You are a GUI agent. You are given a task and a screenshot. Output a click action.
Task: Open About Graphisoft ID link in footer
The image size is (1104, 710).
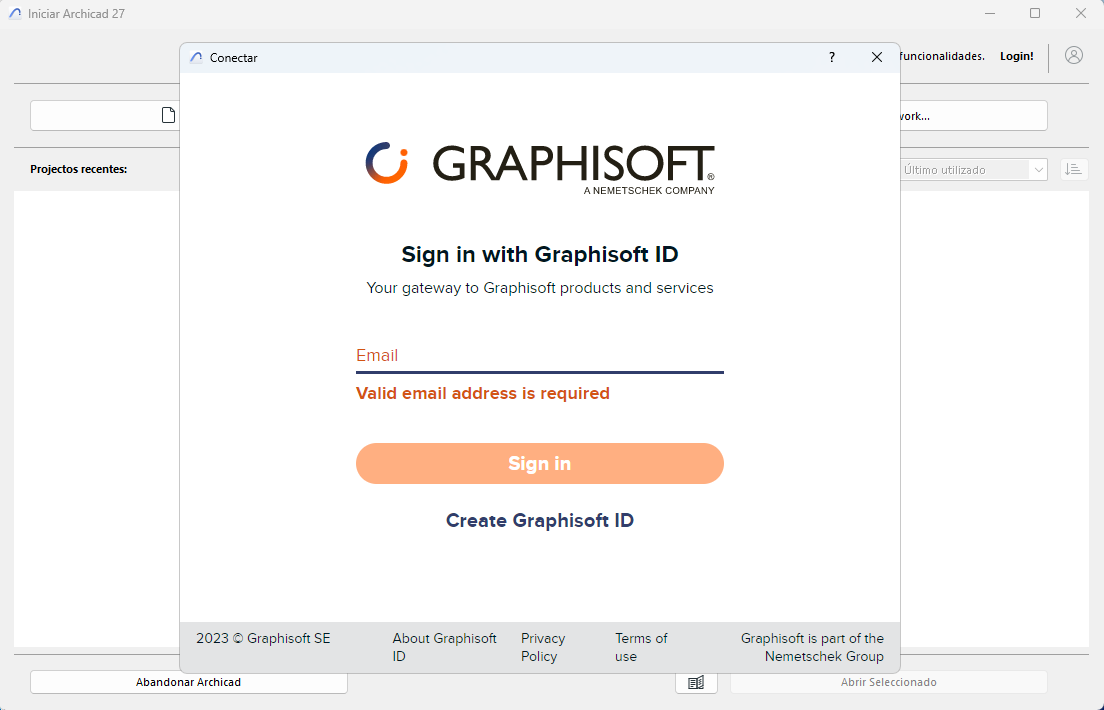[x=444, y=647]
